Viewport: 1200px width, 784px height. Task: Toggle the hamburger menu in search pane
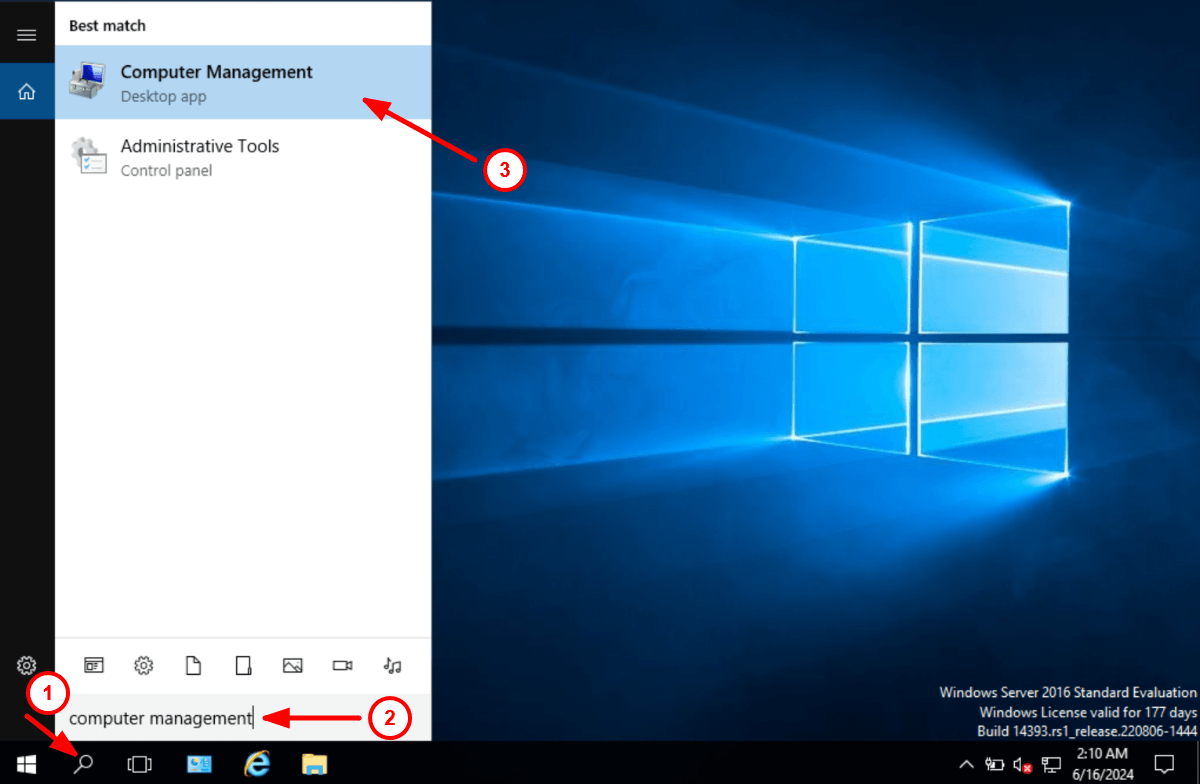(x=27, y=33)
